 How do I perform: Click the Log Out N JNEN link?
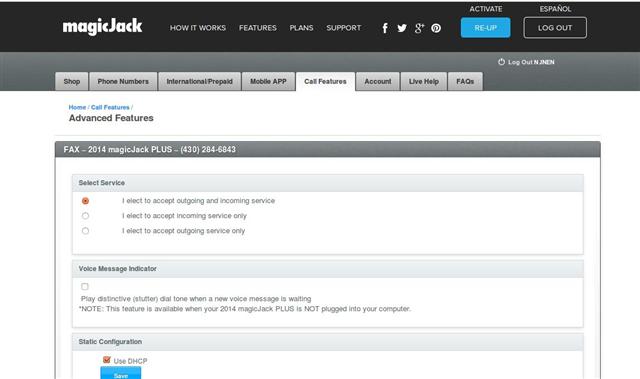pos(531,62)
